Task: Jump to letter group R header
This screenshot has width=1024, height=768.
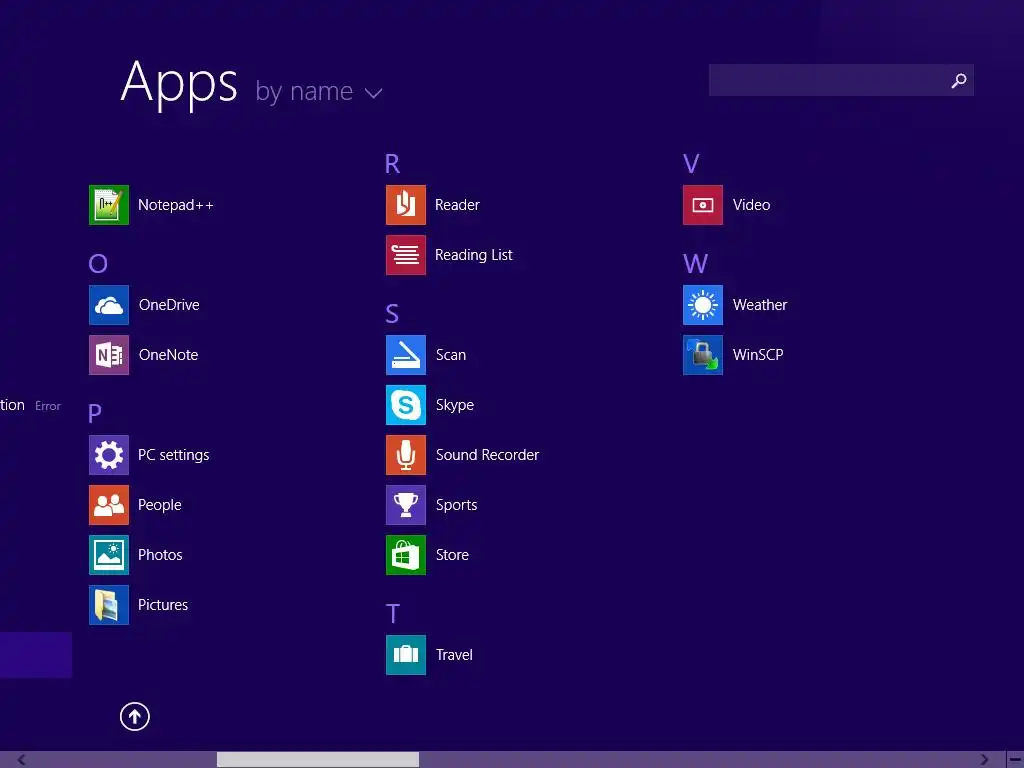Action: pos(392,164)
